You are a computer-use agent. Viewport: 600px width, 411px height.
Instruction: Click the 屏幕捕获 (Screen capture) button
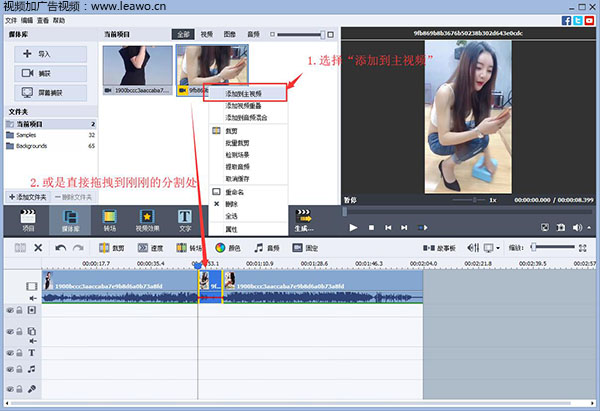pos(51,93)
